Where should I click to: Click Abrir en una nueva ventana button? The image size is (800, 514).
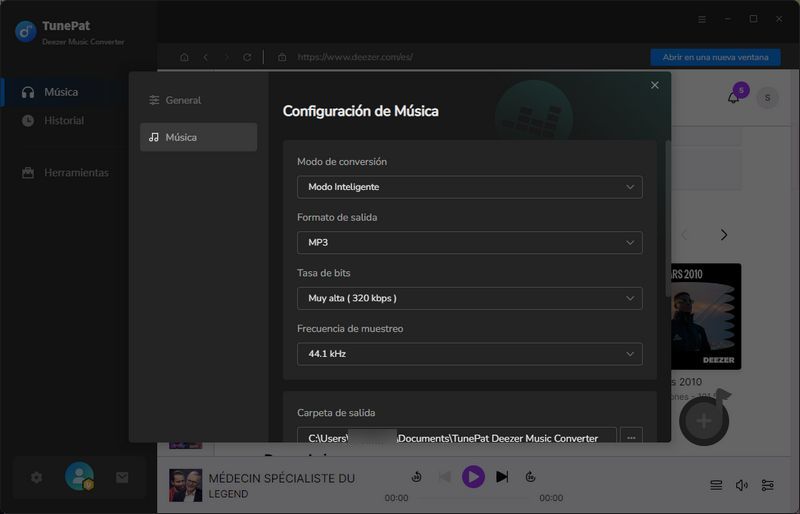(715, 57)
